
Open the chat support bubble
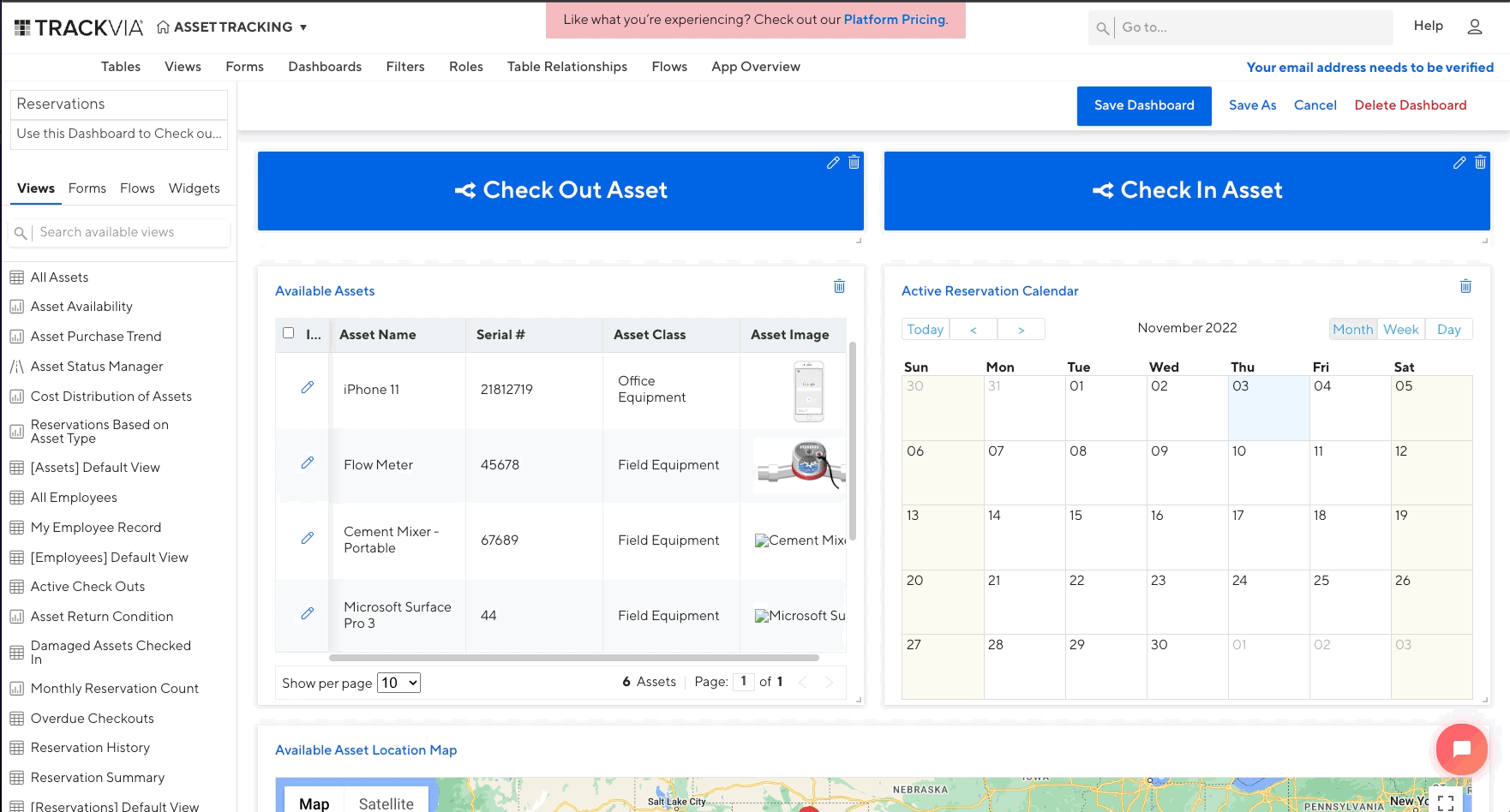1461,749
